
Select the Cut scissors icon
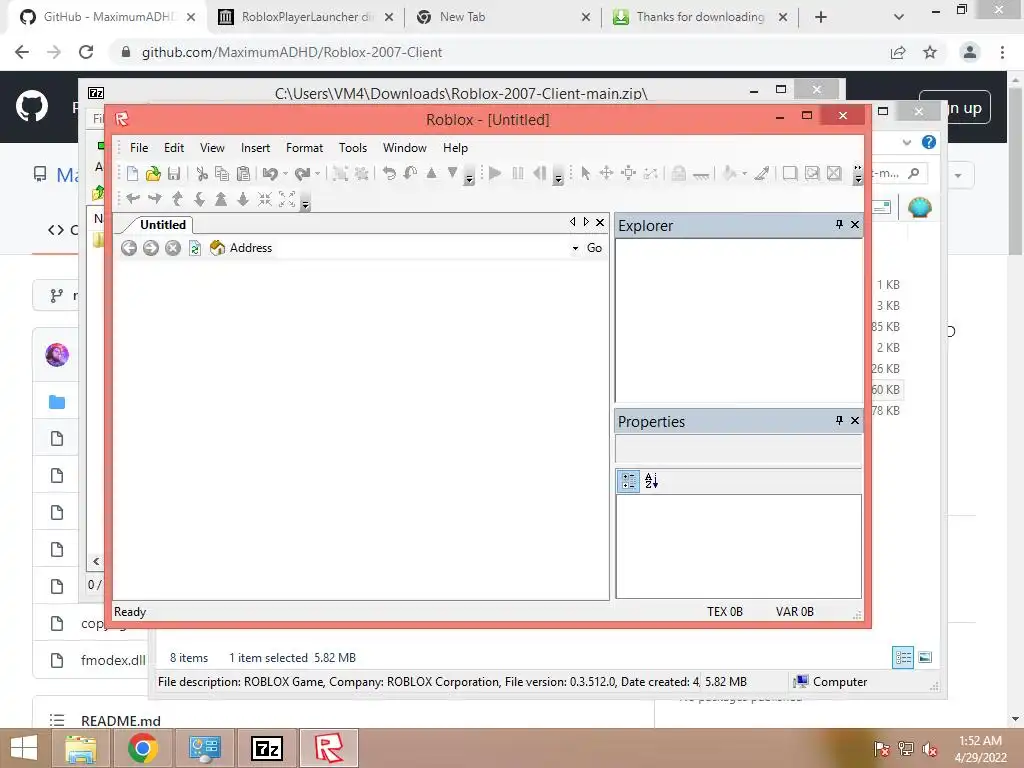tap(202, 173)
